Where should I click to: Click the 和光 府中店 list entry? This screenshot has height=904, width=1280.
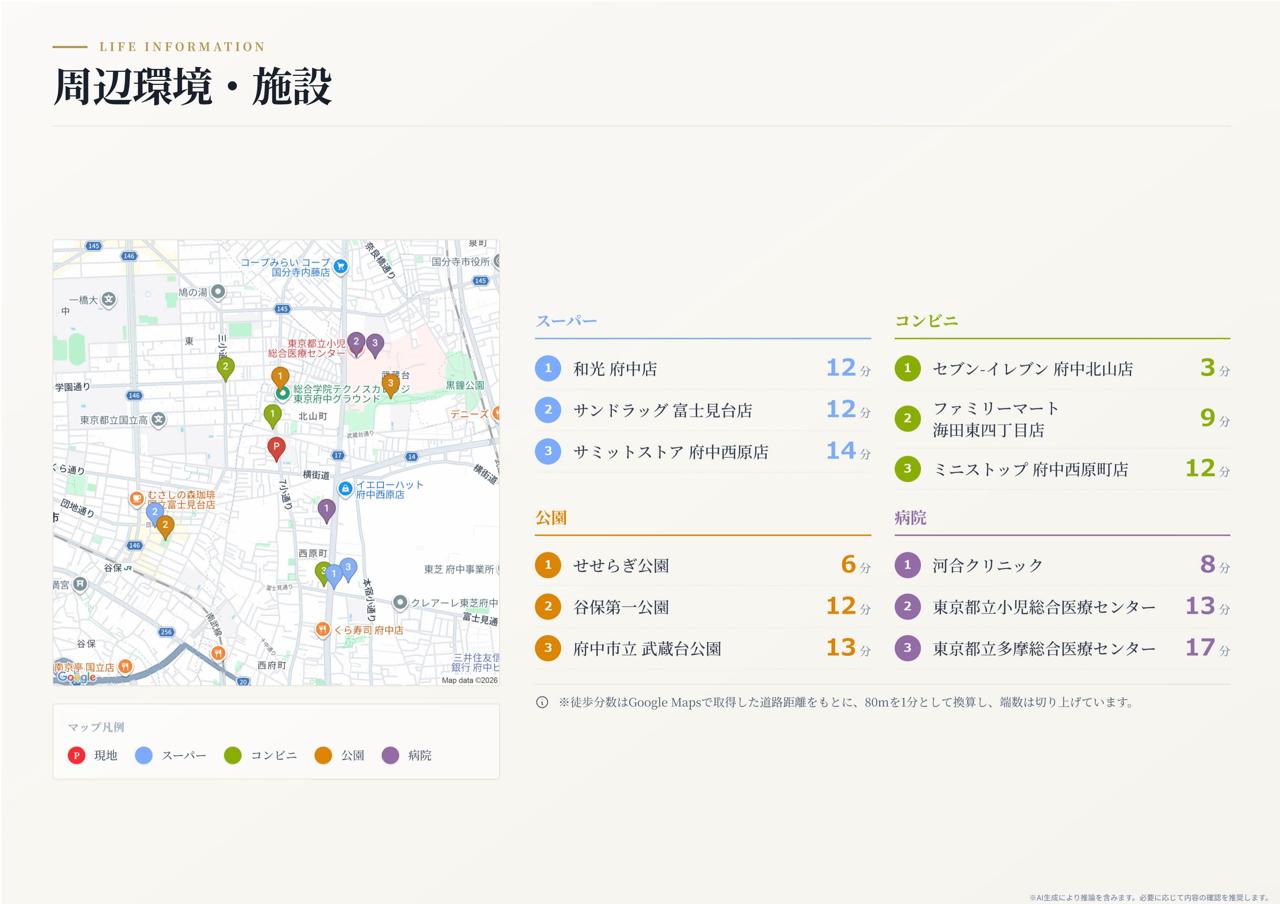click(x=702, y=369)
